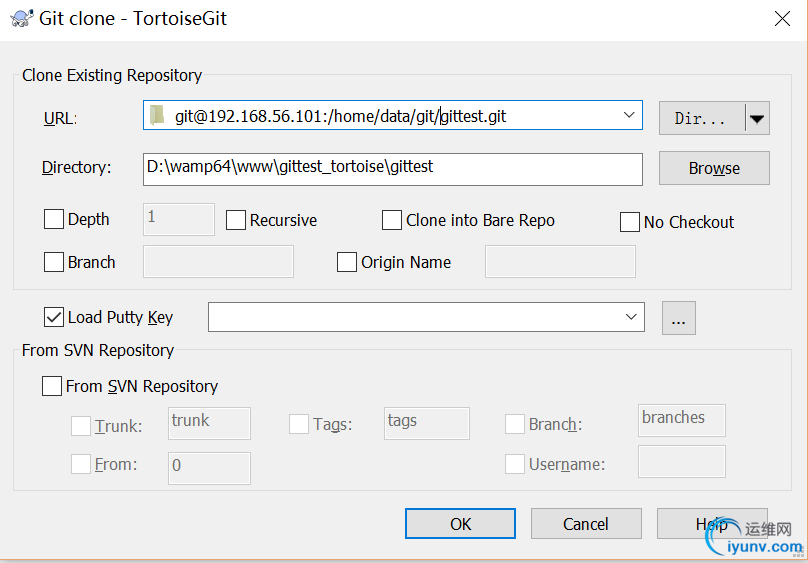Image resolution: width=808 pixels, height=563 pixels.
Task: Click the From revision field showing 0
Action: coord(209,468)
